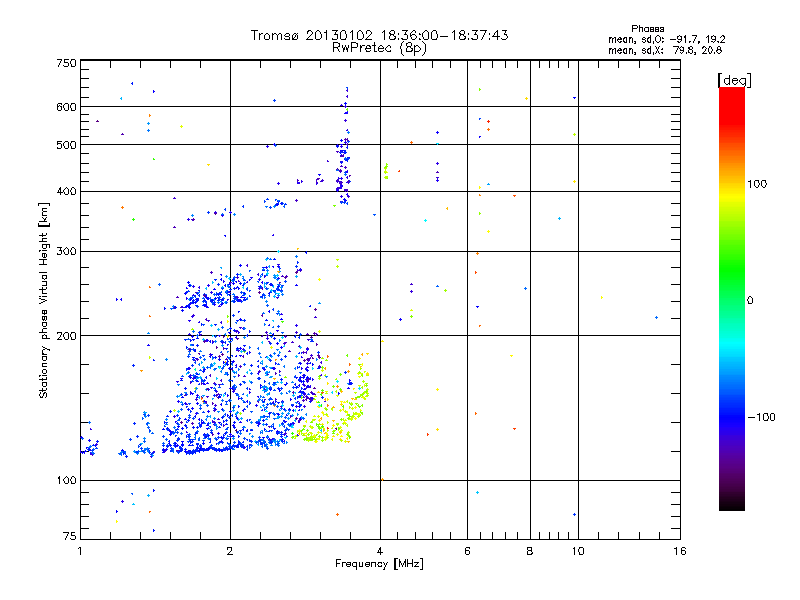Click the 'Phases' heading text

647,29
